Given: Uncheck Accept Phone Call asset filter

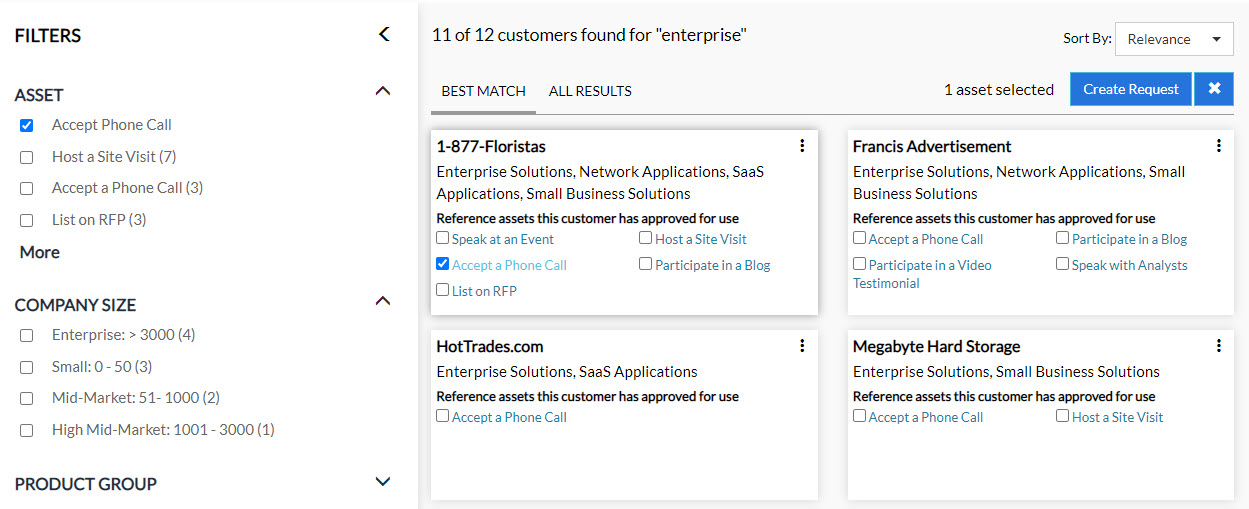Looking at the screenshot, I should click(x=27, y=126).
